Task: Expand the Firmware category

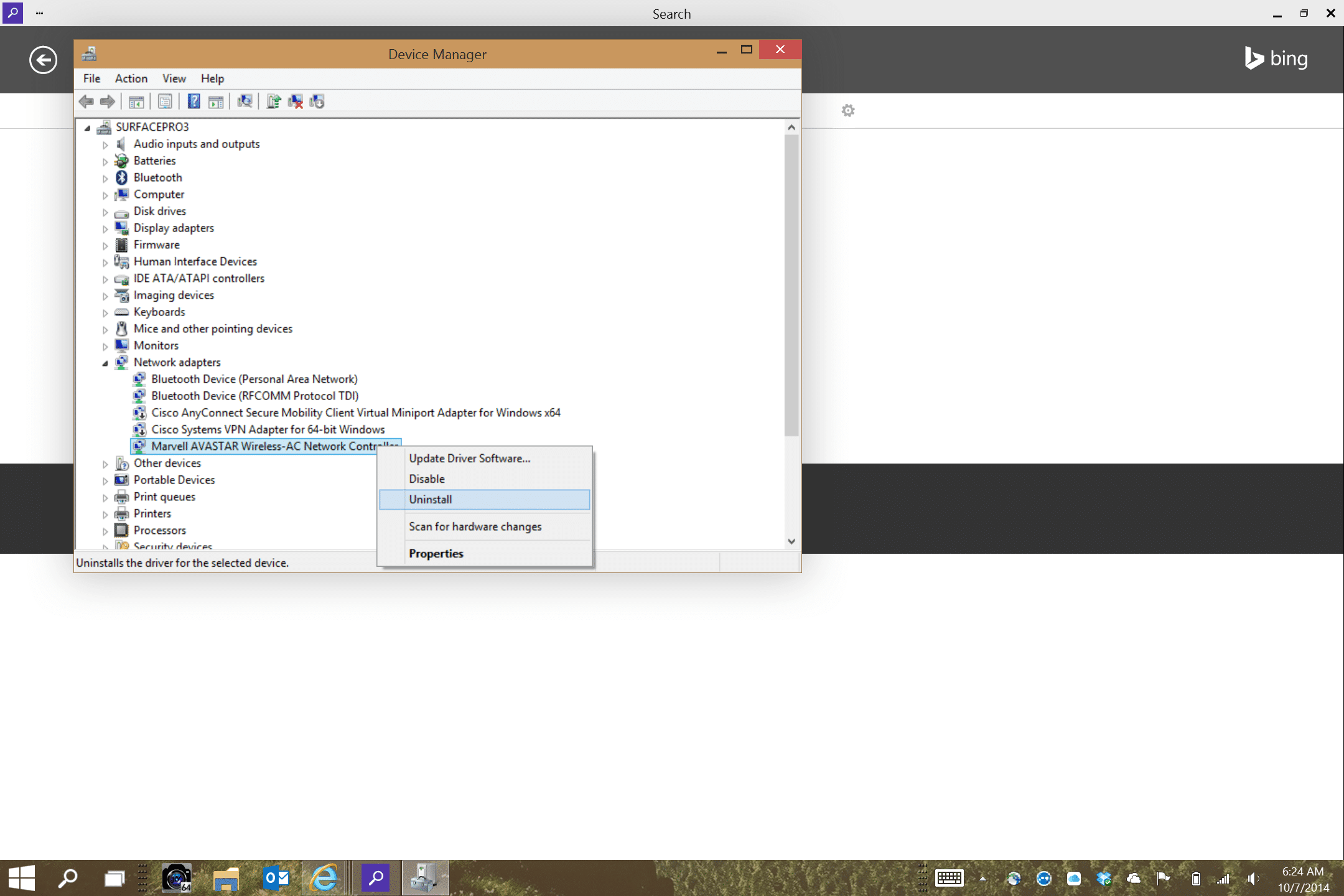Action: [105, 245]
